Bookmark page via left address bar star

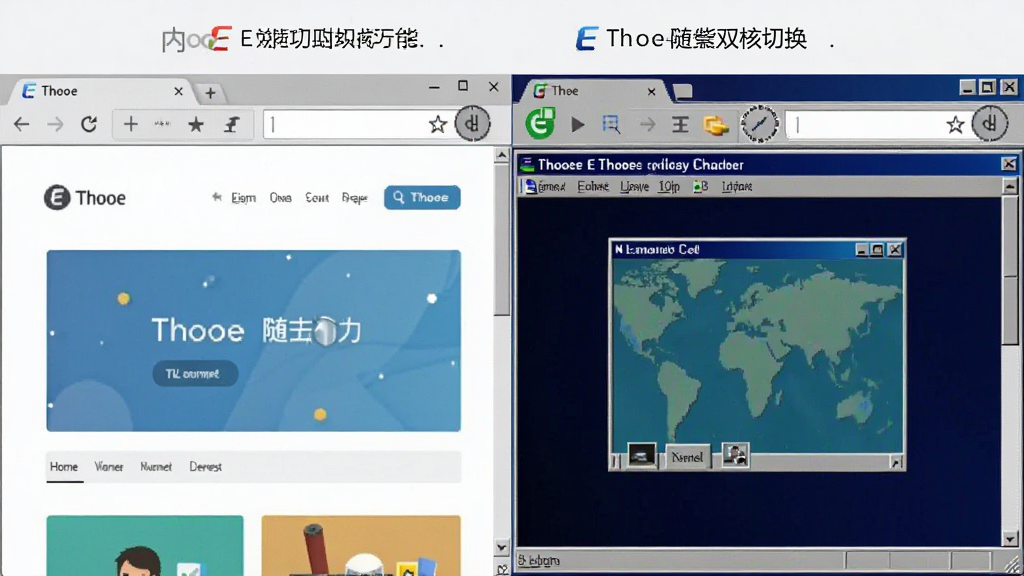(x=438, y=124)
